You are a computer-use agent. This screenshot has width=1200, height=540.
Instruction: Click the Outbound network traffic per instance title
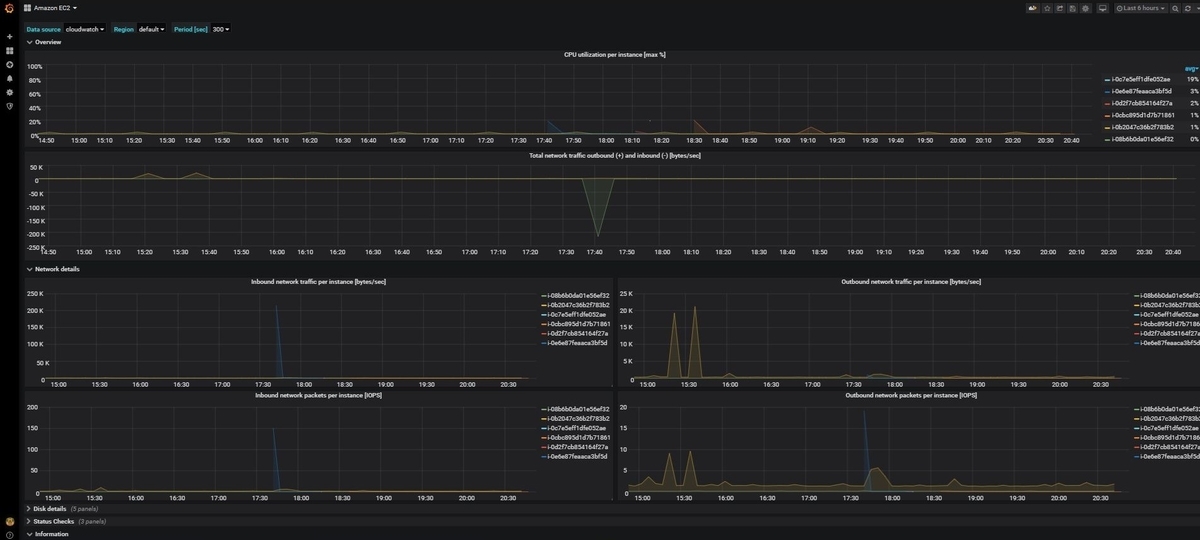click(910, 282)
